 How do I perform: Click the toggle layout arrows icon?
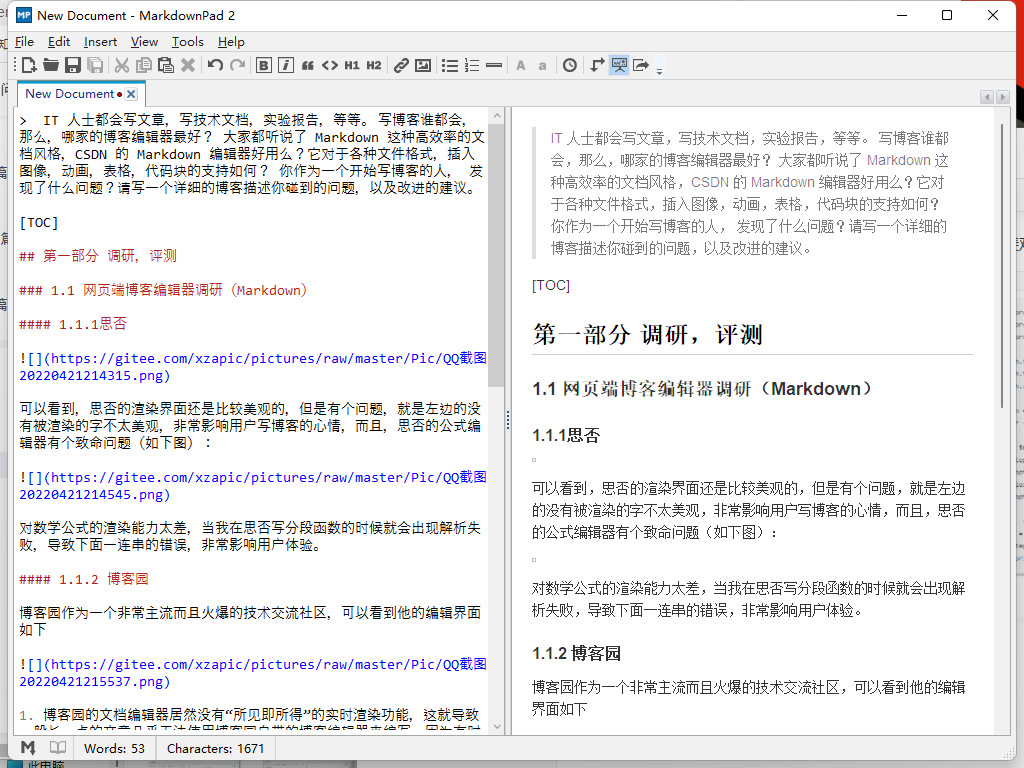click(x=596, y=65)
